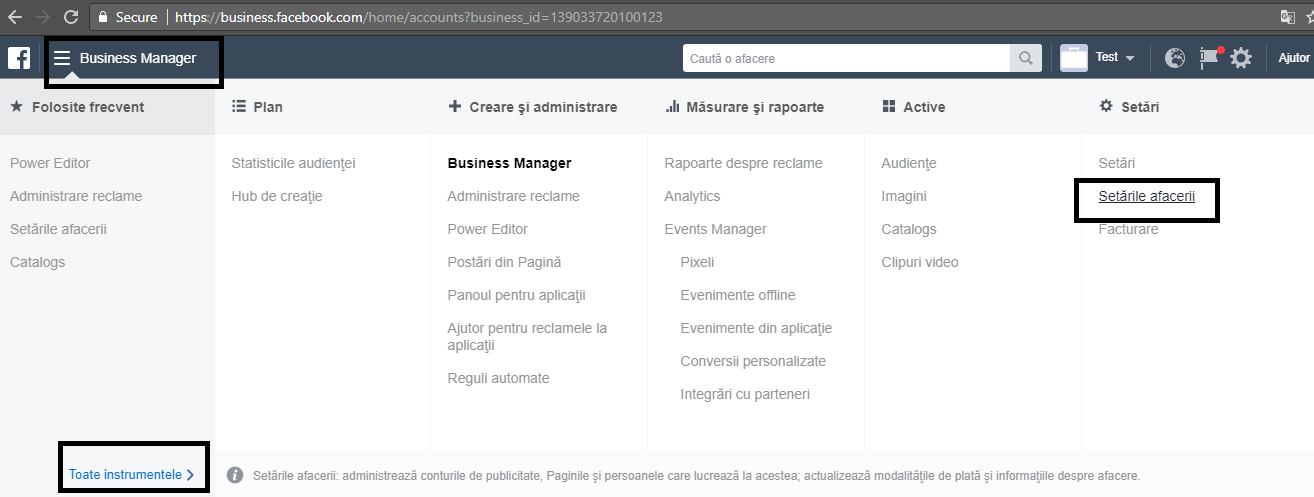Click the Ajutor help link

(1293, 58)
